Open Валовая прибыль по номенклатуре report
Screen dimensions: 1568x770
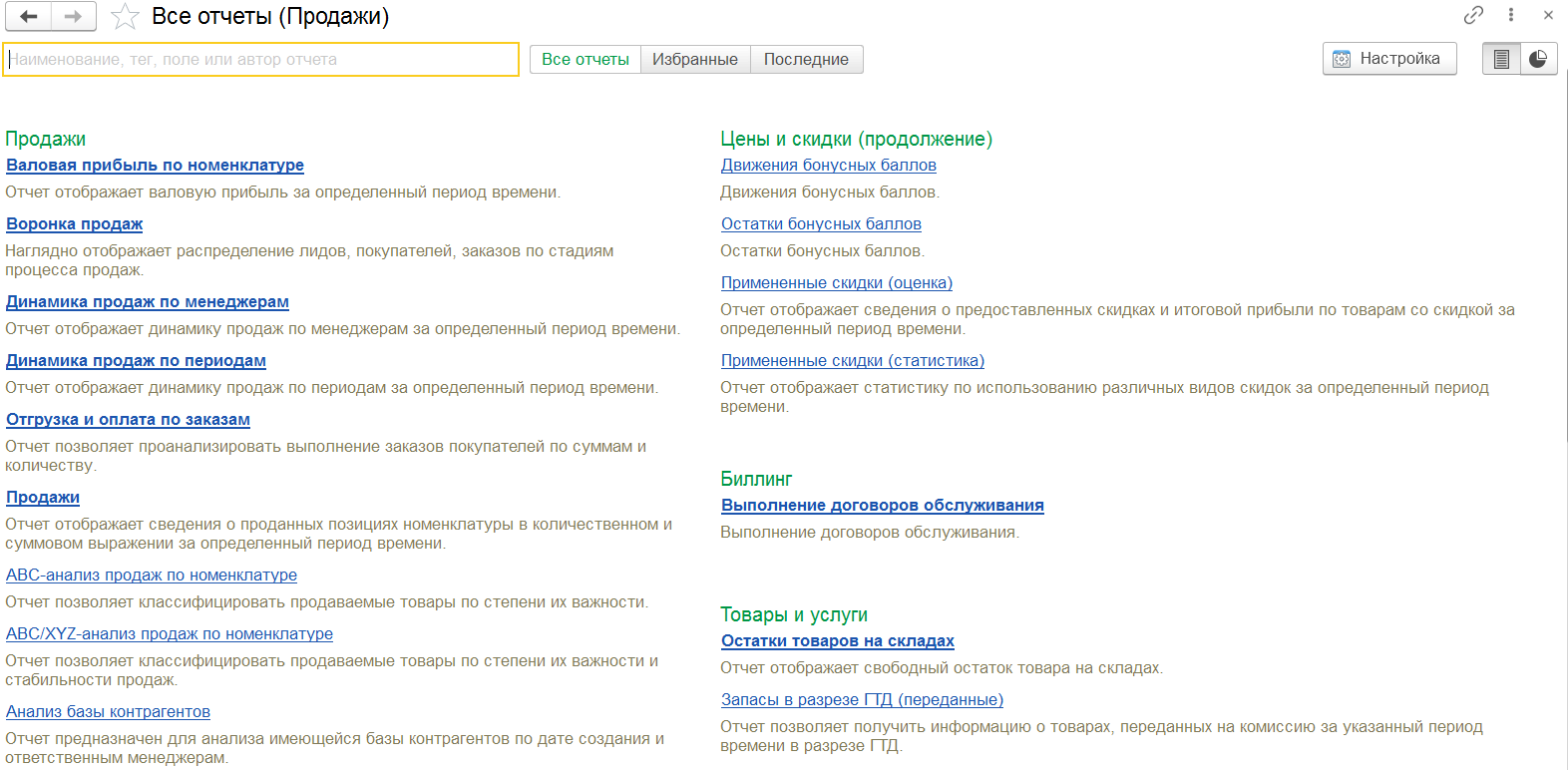(155, 166)
